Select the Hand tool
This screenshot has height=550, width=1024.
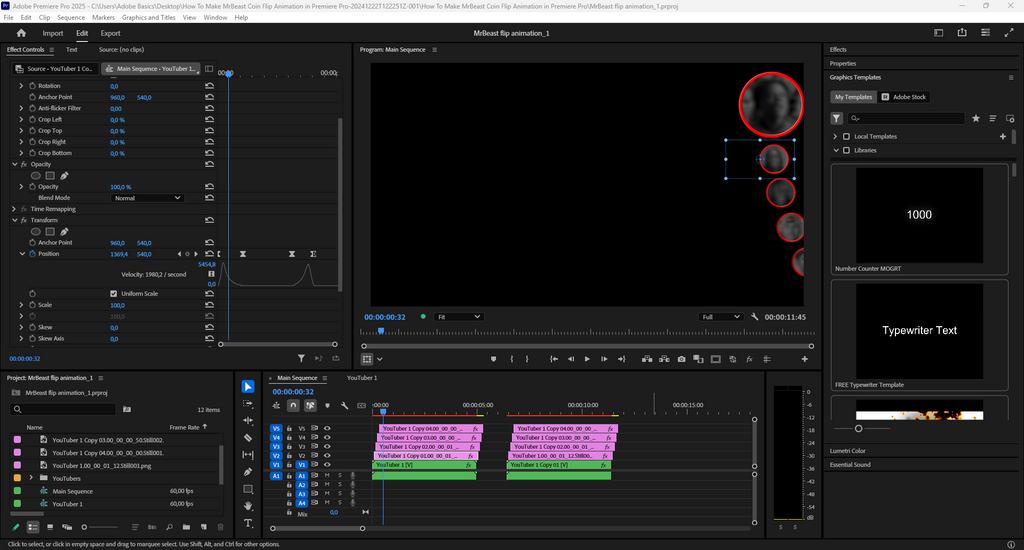point(248,506)
